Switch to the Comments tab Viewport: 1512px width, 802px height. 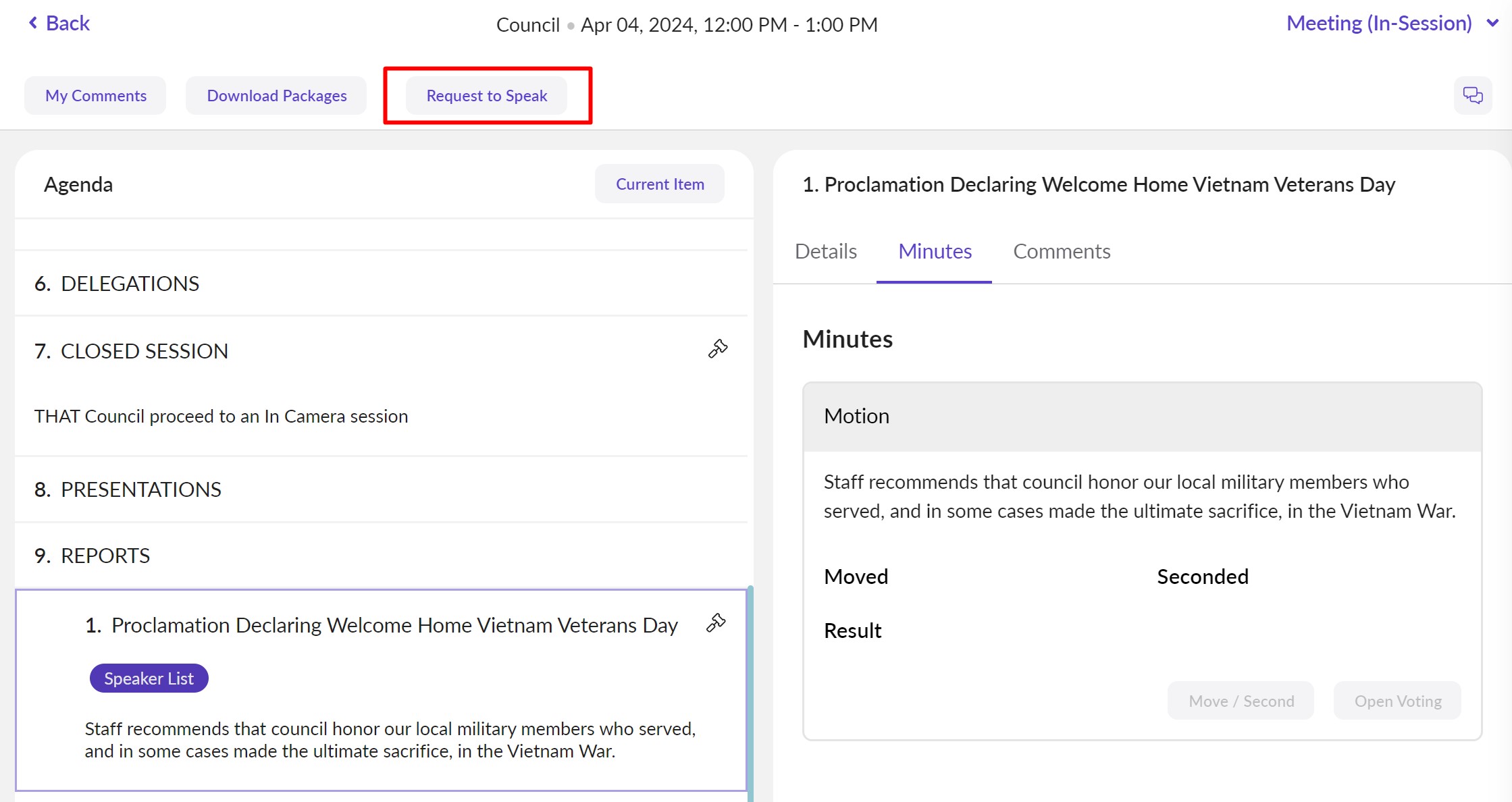(1062, 251)
